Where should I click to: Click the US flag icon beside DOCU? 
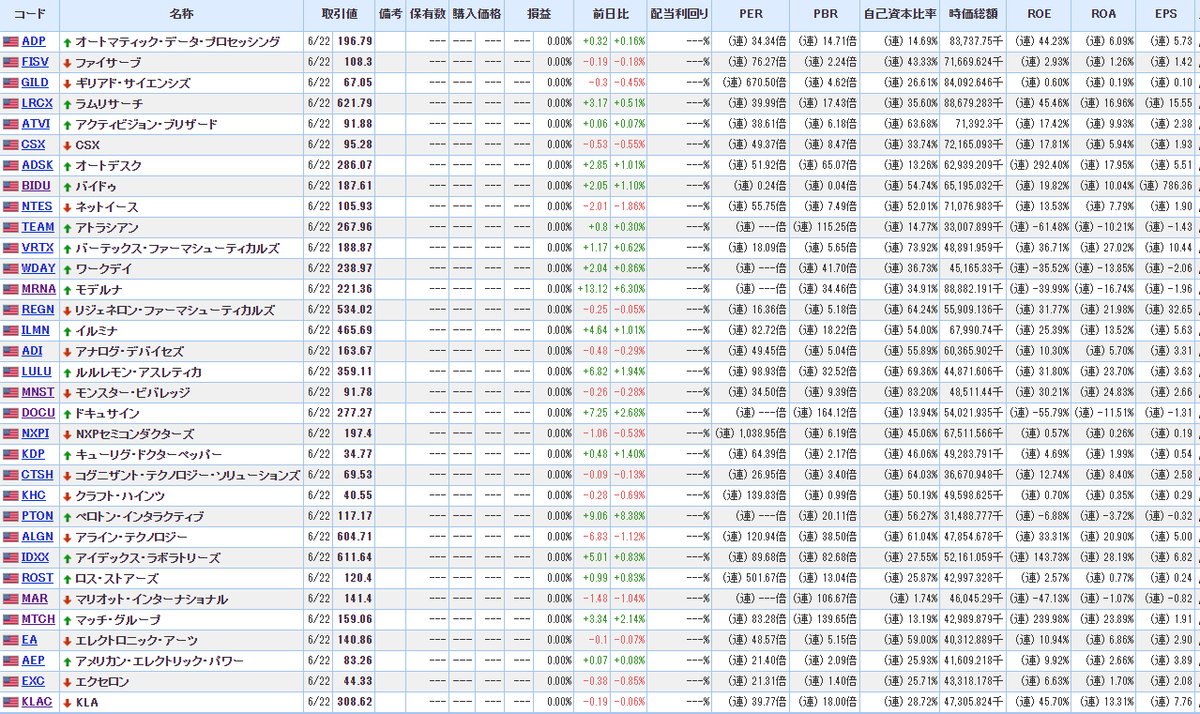click(x=11, y=414)
